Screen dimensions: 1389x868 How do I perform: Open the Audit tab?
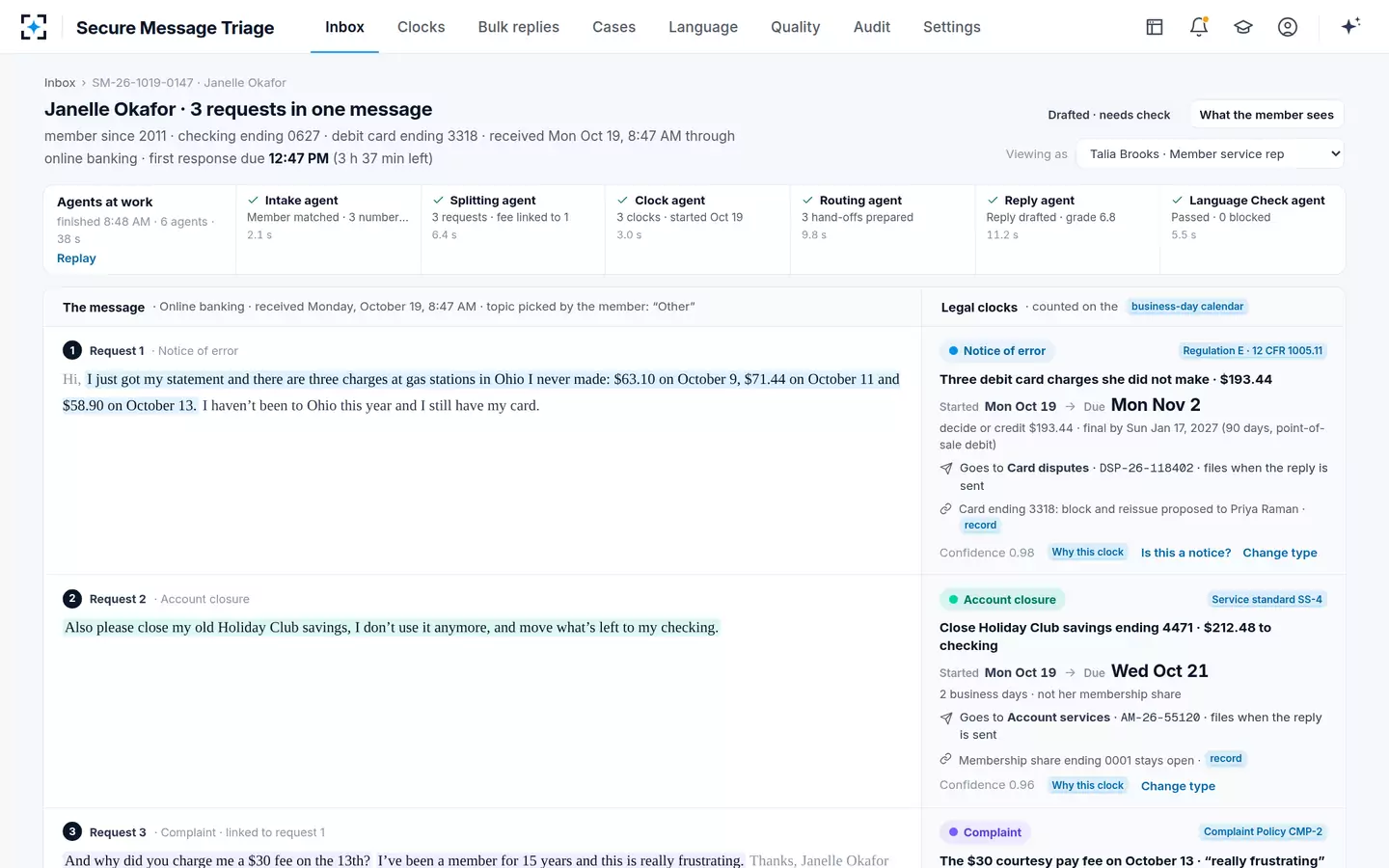coord(872,27)
